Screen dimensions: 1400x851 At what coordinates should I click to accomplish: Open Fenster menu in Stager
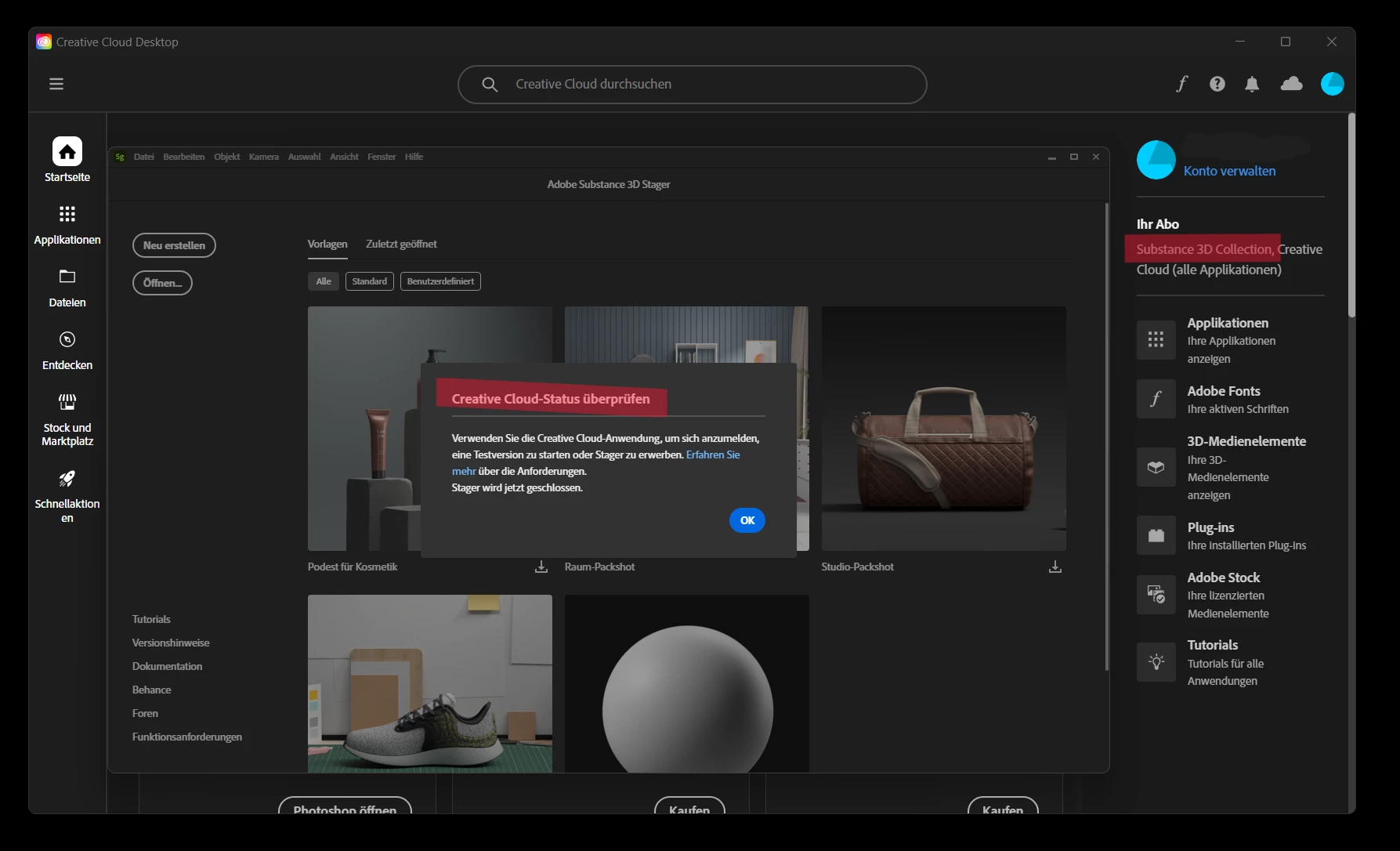click(382, 157)
